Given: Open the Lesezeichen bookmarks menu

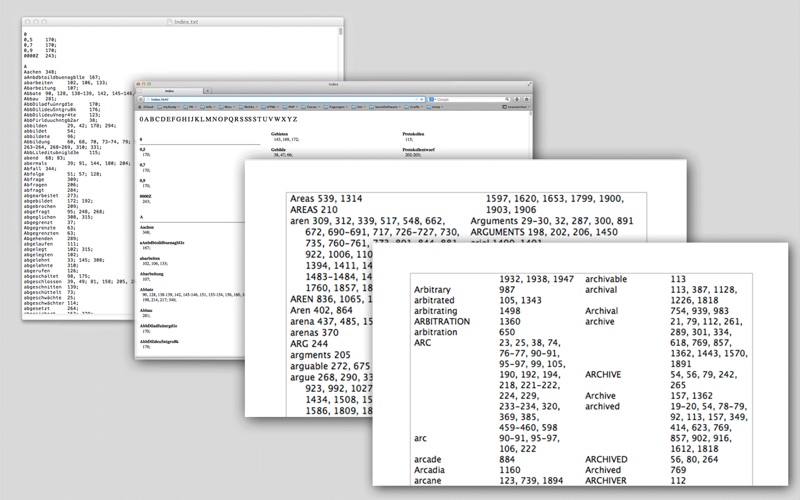Looking at the screenshot, I should pos(516,107).
